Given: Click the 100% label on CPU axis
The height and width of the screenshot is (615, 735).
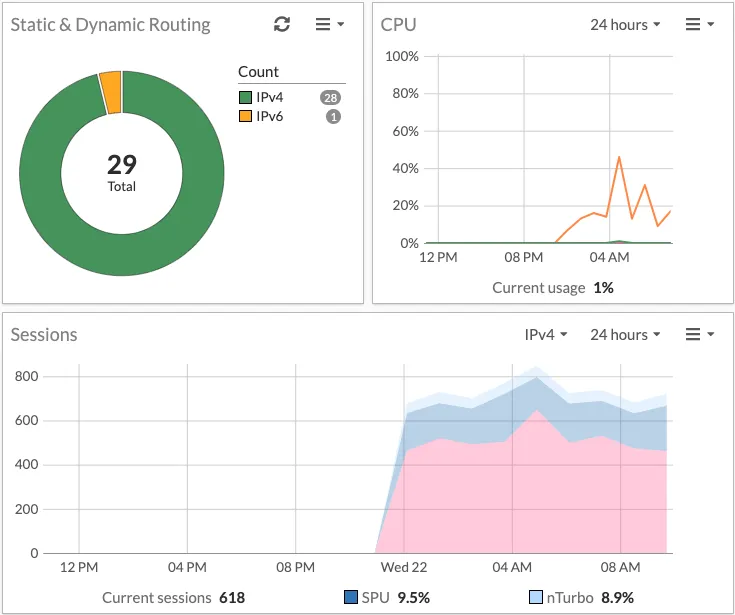Looking at the screenshot, I should 402,56.
